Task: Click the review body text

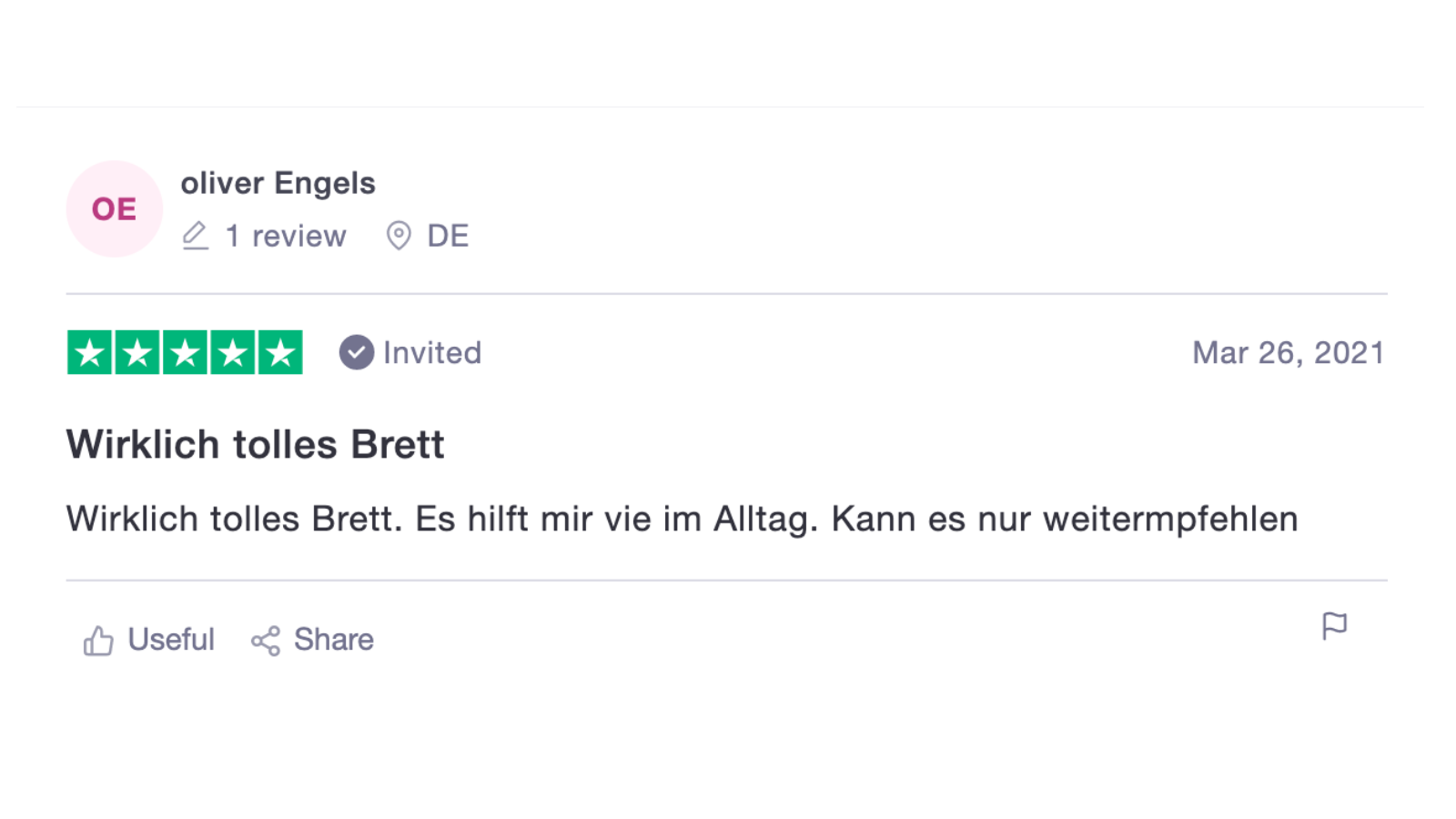Action: (x=682, y=519)
